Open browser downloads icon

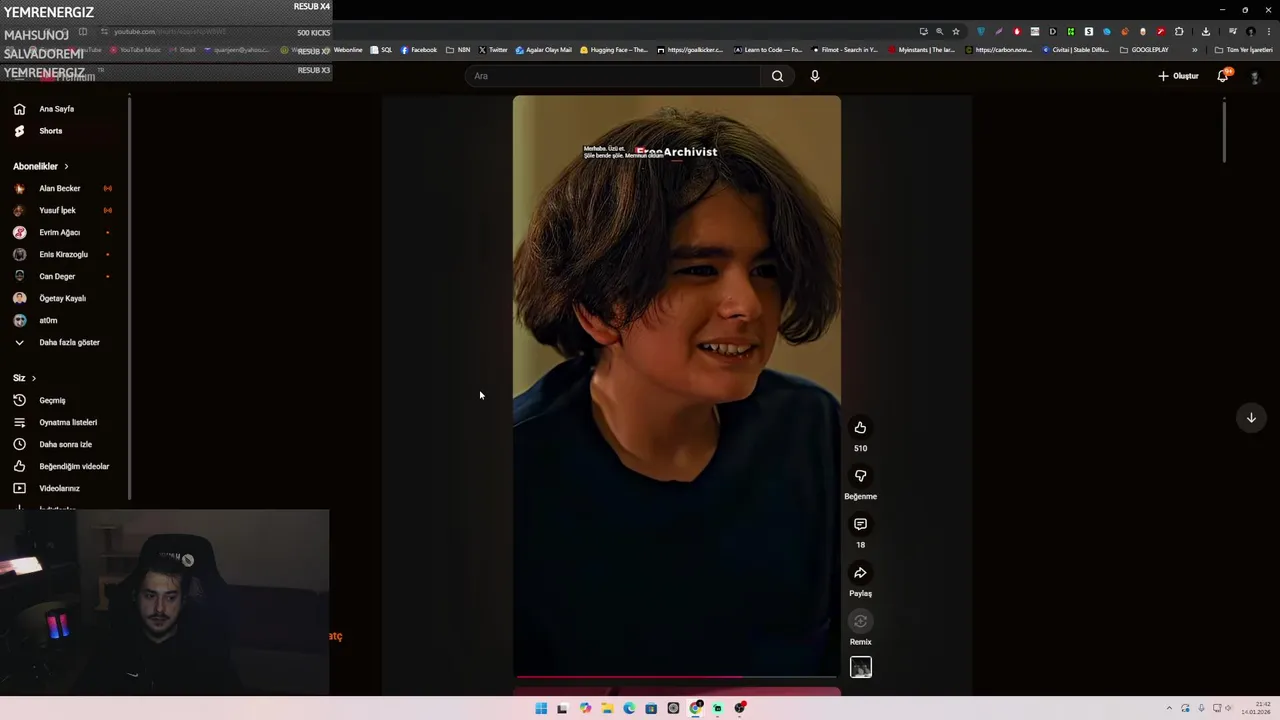point(1206,31)
